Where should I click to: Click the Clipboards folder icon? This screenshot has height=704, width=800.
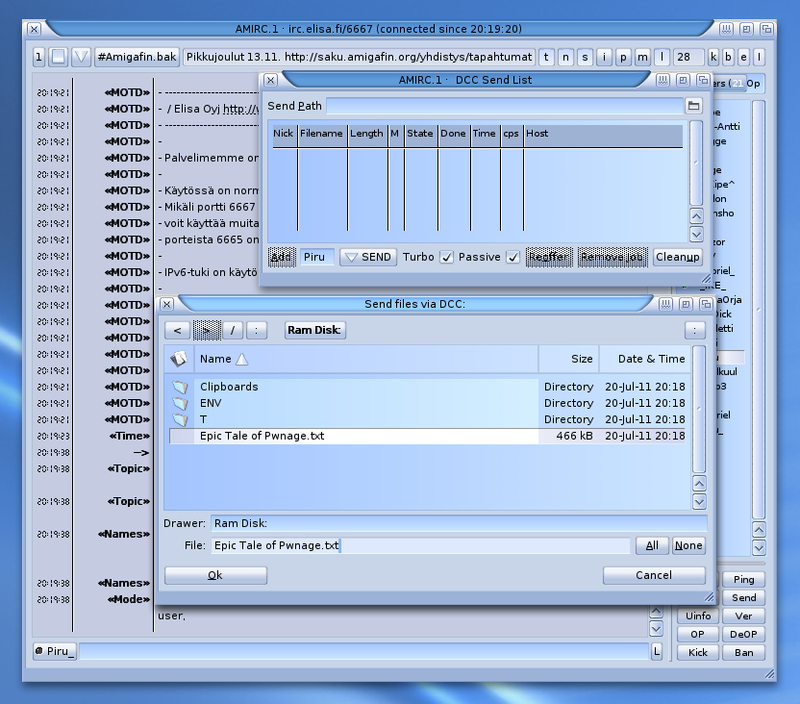[x=180, y=387]
